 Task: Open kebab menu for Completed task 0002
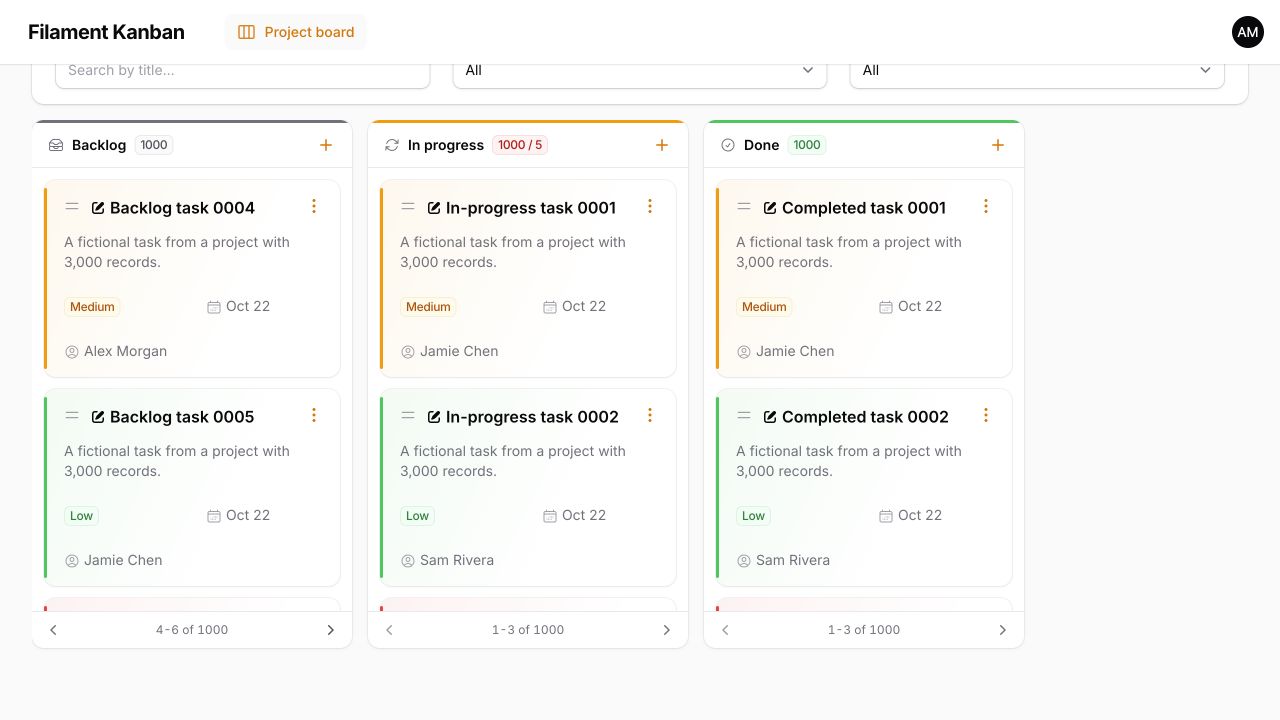pos(986,415)
